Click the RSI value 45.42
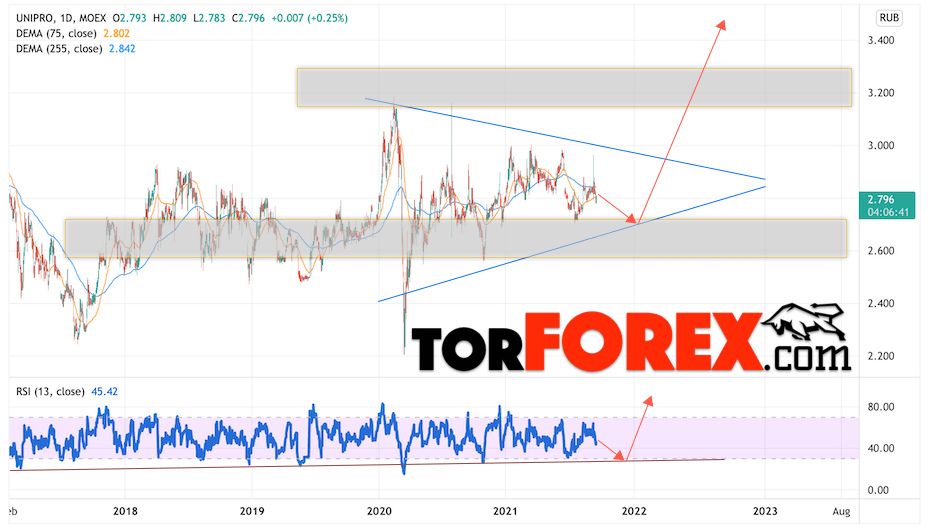 [x=104, y=392]
